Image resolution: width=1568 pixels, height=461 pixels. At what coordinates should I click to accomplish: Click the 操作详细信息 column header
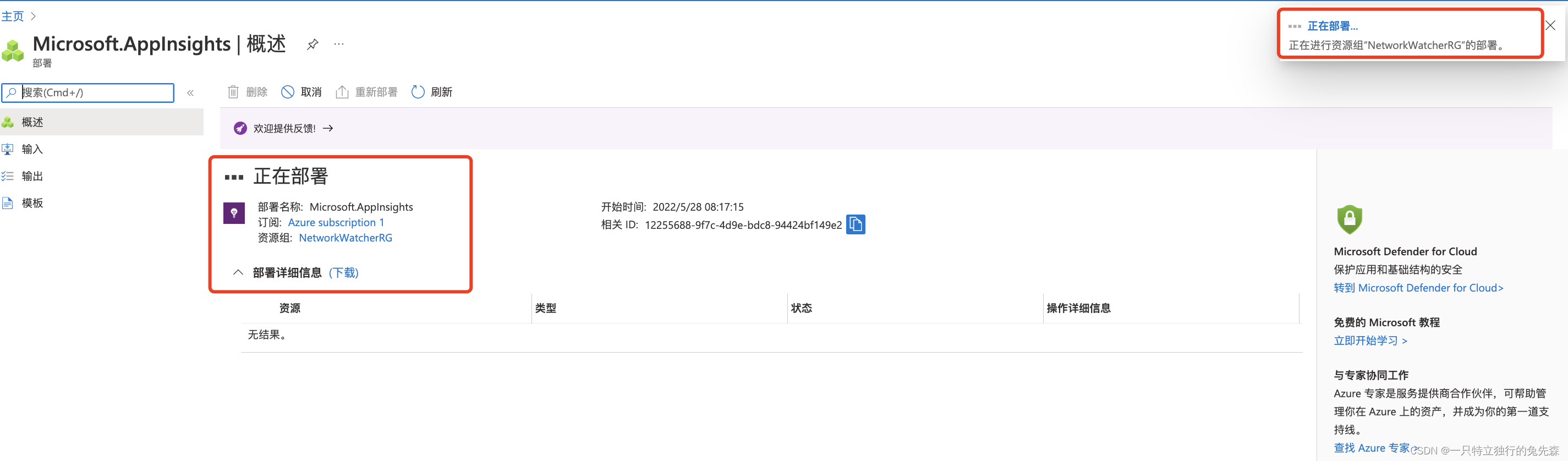coord(1078,308)
